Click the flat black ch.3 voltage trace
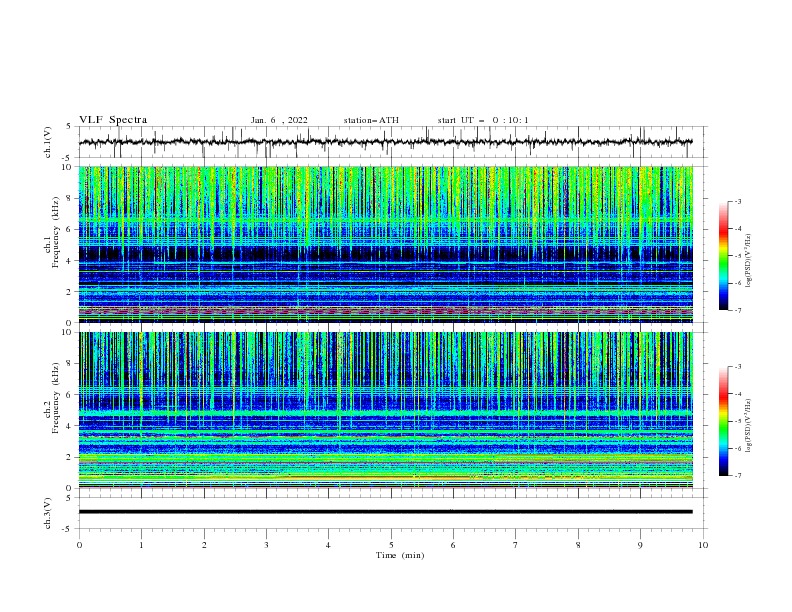792x612 pixels. tap(385, 512)
